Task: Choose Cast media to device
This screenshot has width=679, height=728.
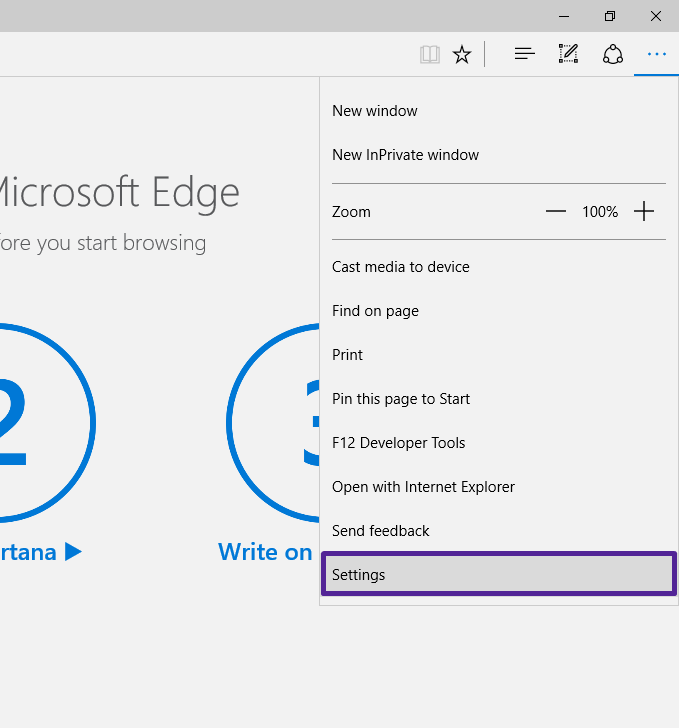Action: (x=499, y=267)
